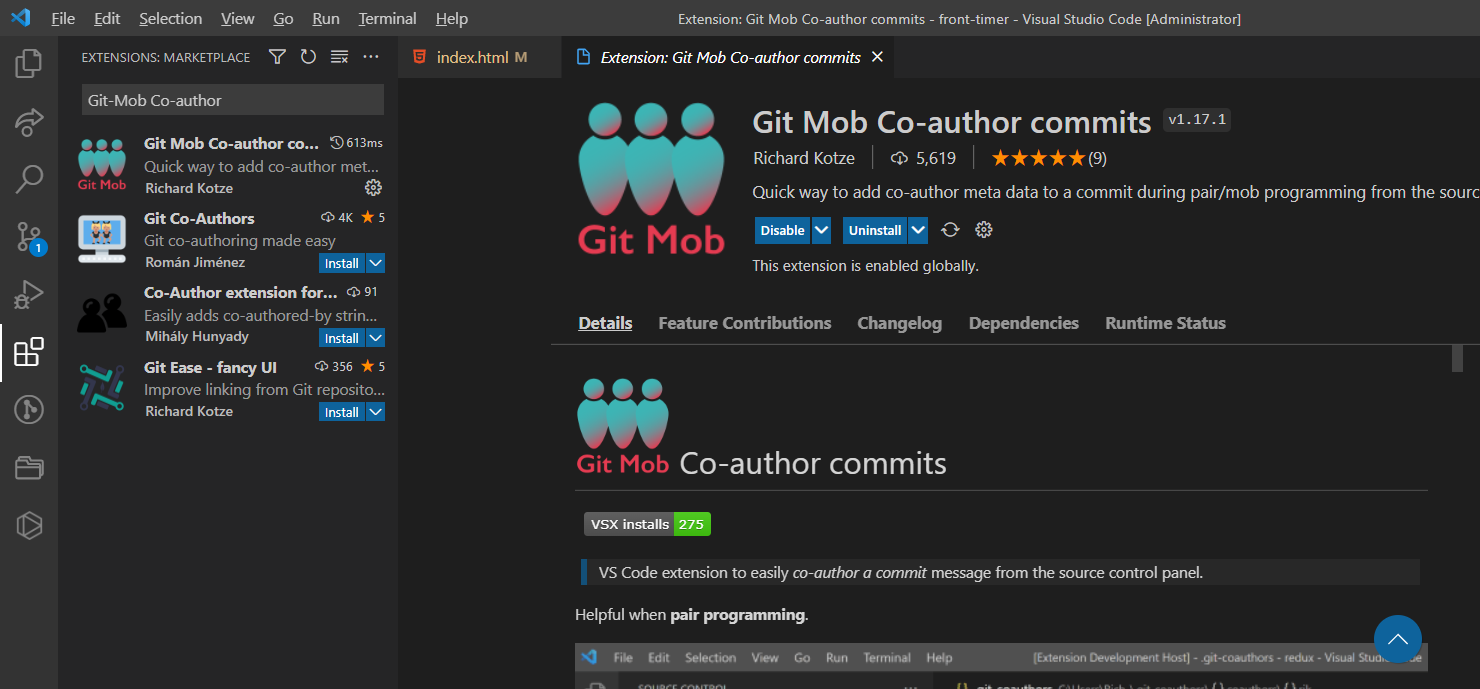Click the extensions search field
The image size is (1480, 689).
pos(233,100)
